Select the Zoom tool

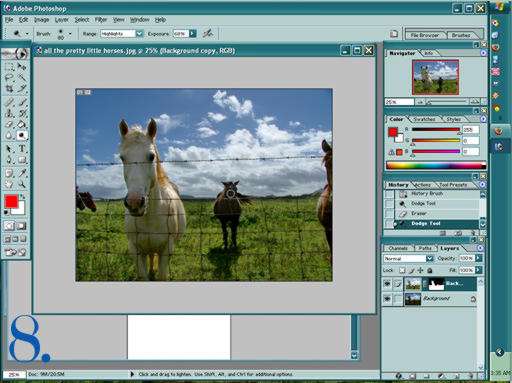(x=22, y=184)
